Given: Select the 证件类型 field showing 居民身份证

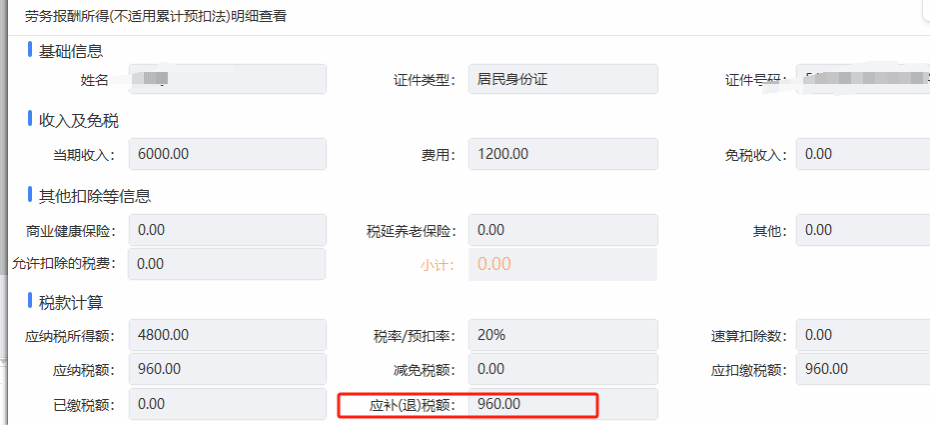Looking at the screenshot, I should [x=562, y=79].
